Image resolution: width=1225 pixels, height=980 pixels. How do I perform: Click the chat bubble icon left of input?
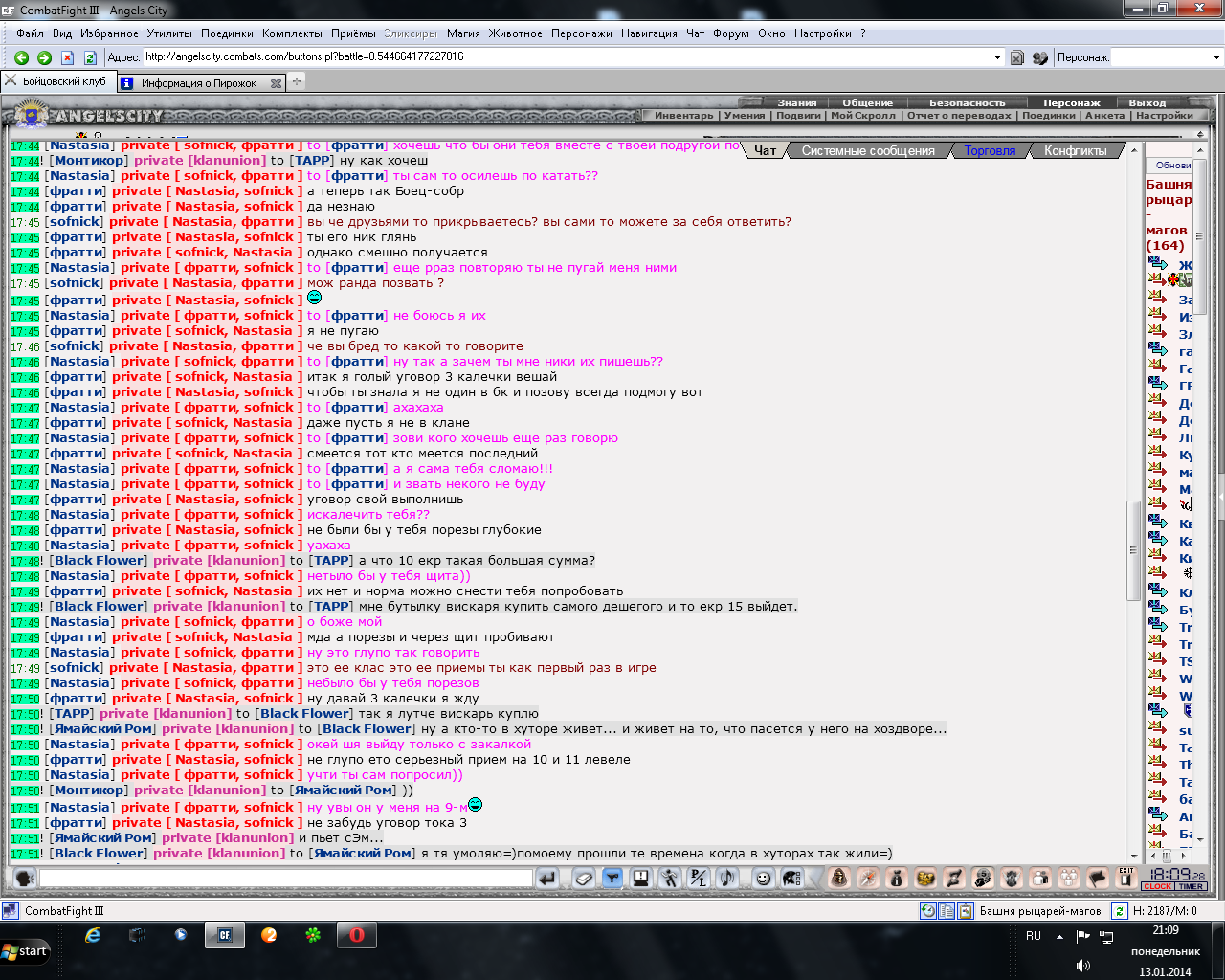click(x=25, y=878)
